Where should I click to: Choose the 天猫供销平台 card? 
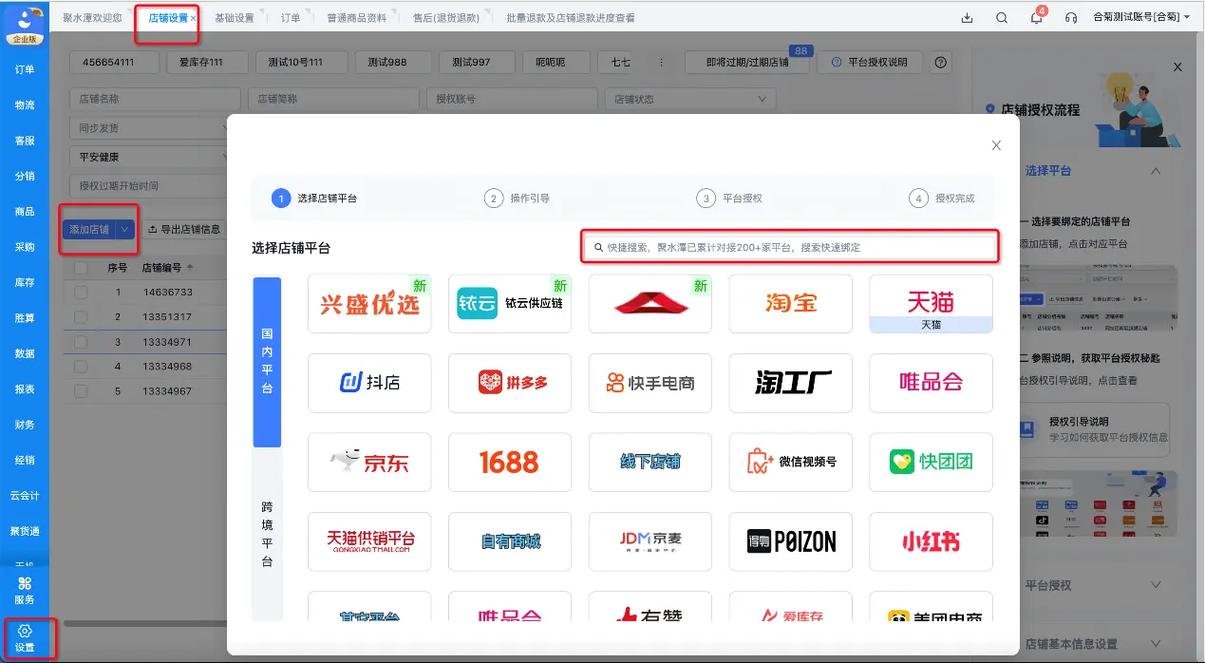click(x=369, y=541)
